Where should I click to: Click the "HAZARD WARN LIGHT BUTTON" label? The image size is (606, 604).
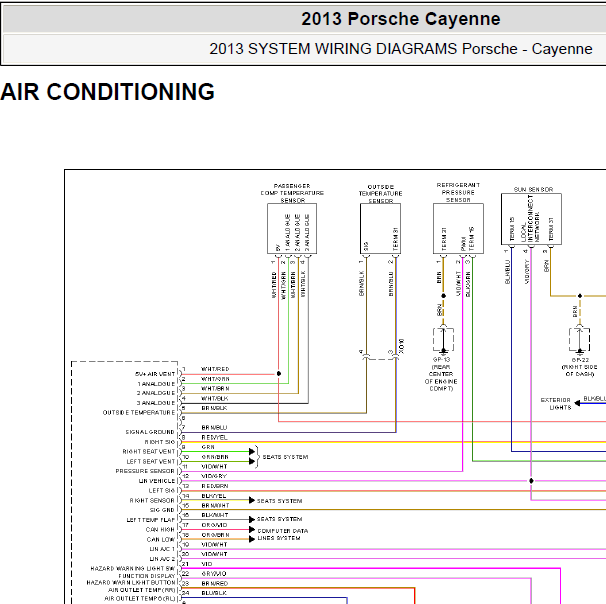click(131, 582)
